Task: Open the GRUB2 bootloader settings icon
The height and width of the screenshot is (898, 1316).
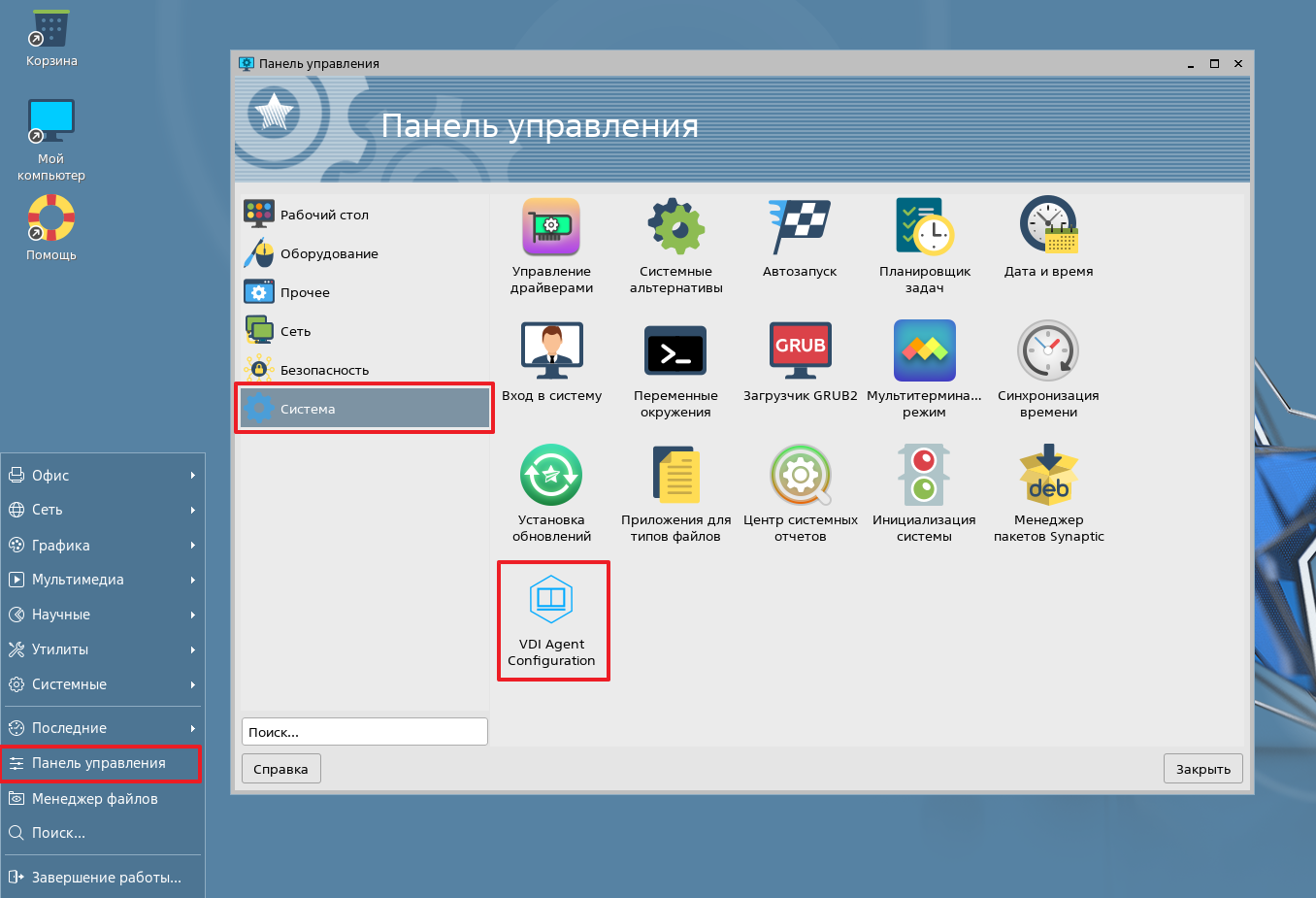Action: (x=800, y=350)
